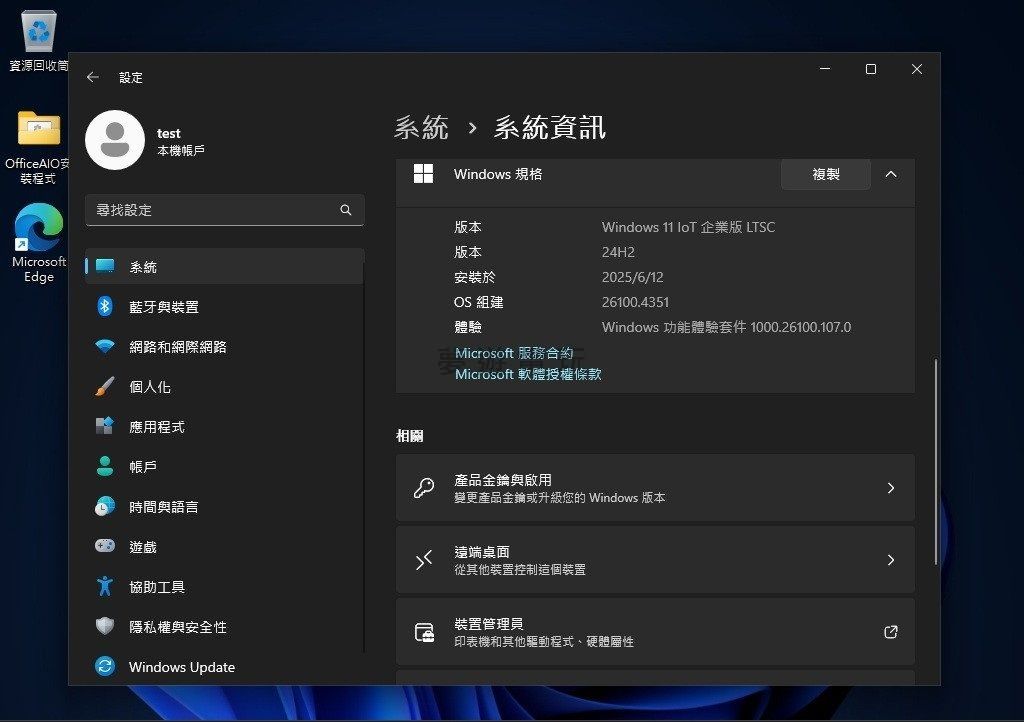Click the Bluetooth icon beside 藍牙與裝置

click(x=105, y=306)
